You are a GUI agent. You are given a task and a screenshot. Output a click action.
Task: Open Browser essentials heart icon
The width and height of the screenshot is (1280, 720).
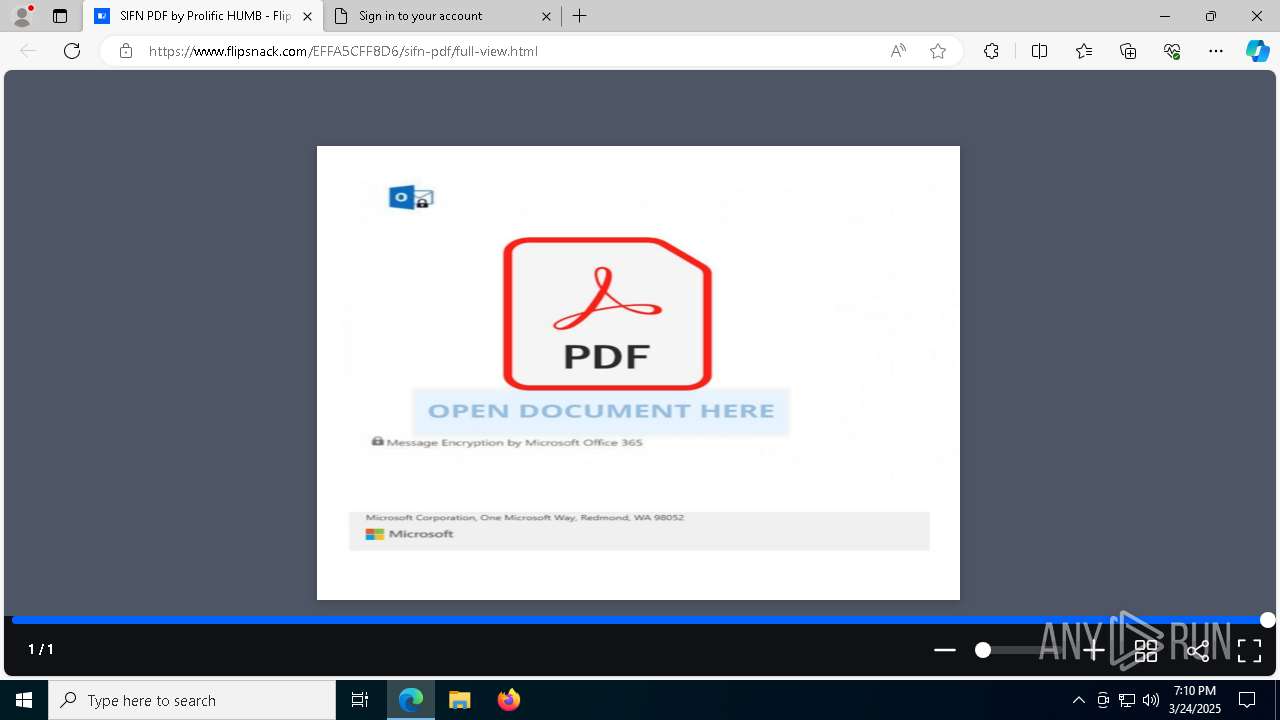(x=1172, y=51)
